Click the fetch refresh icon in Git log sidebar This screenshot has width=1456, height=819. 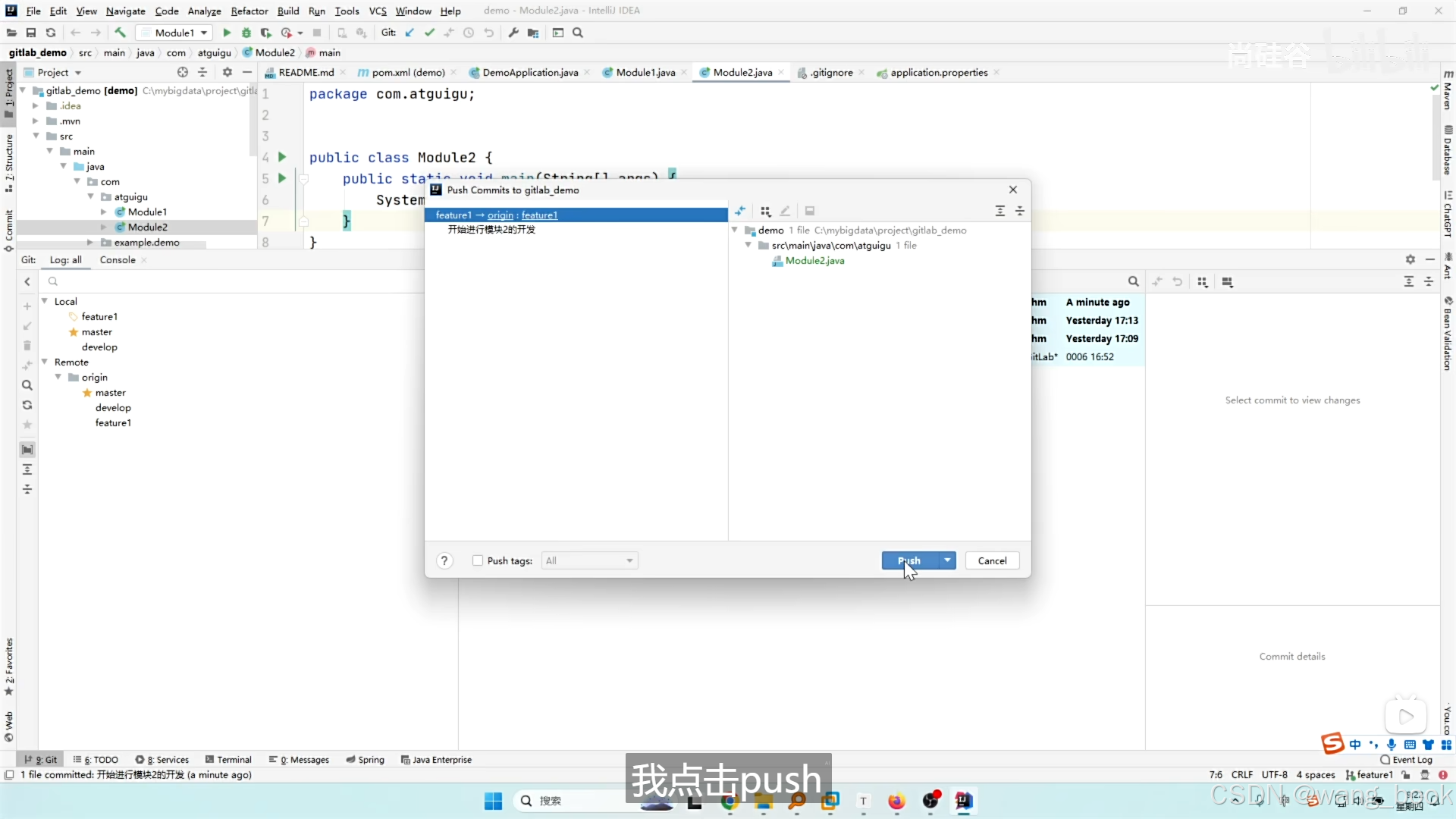pos(27,405)
